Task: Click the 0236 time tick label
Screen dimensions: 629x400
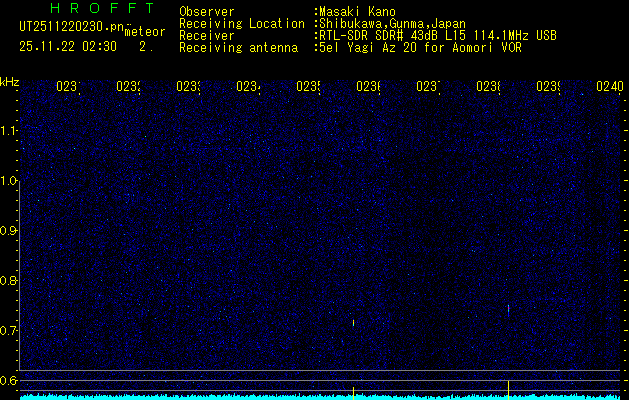Action: [368, 86]
